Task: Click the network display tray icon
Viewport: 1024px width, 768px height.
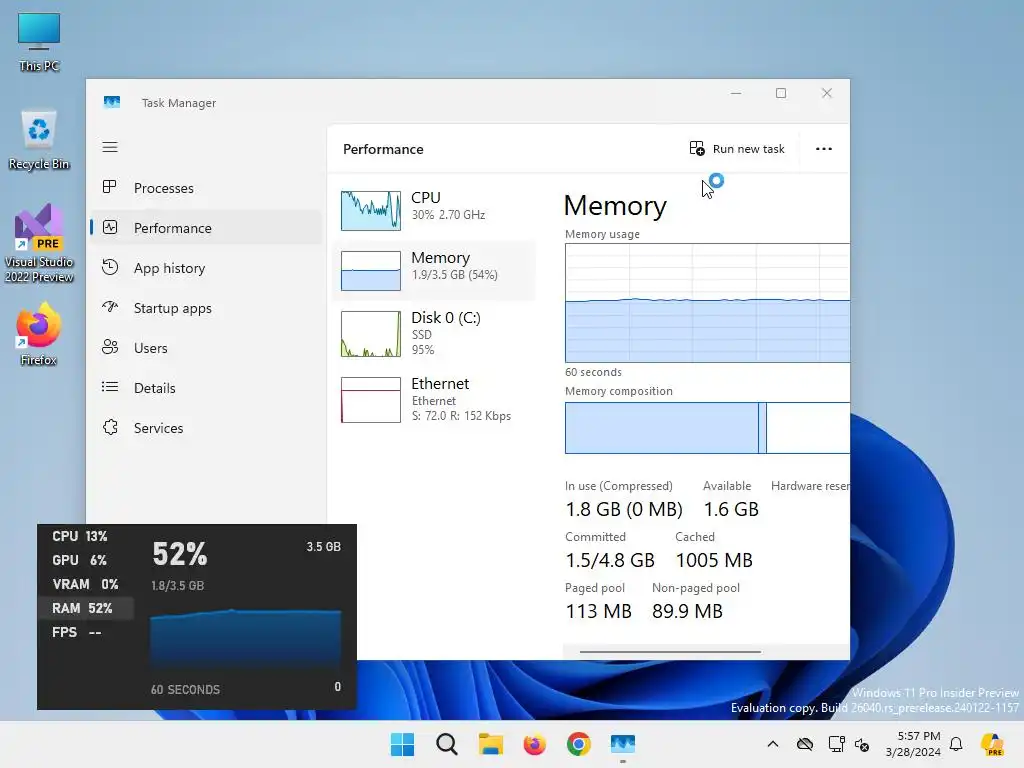Action: (835, 744)
